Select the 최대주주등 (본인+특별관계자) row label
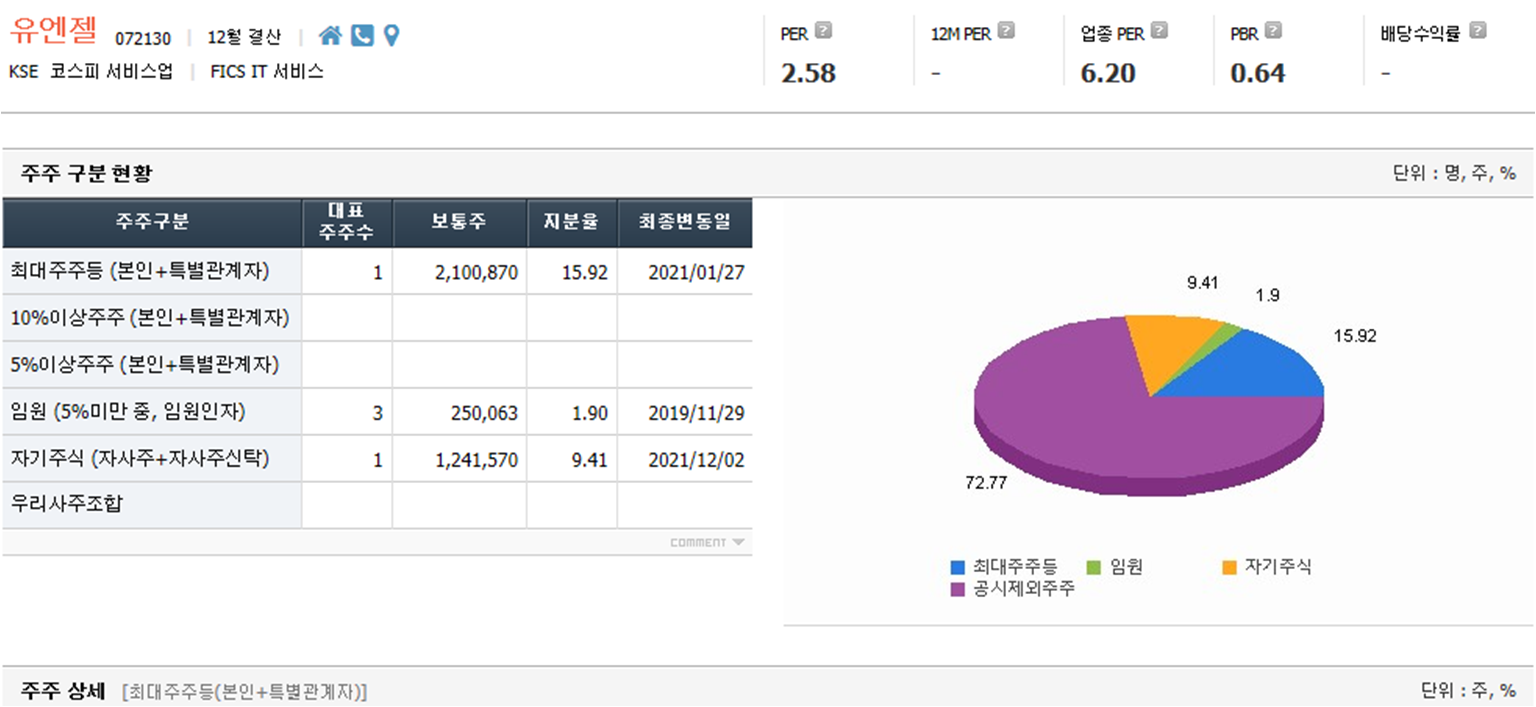The width and height of the screenshot is (1536, 707). click(139, 271)
